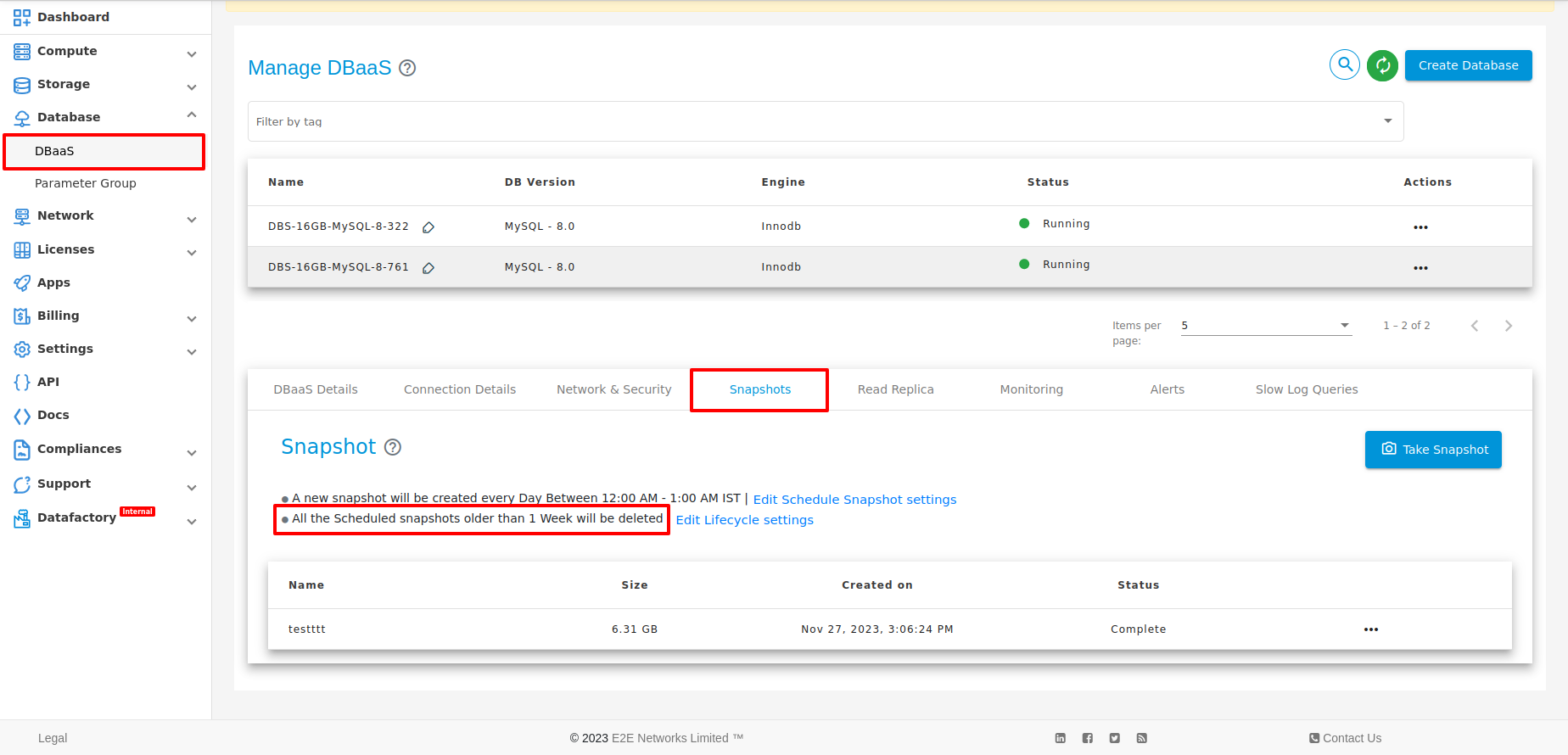The width and height of the screenshot is (1568, 755).
Task: Switch to Monitoring tab
Action: click(x=1032, y=389)
